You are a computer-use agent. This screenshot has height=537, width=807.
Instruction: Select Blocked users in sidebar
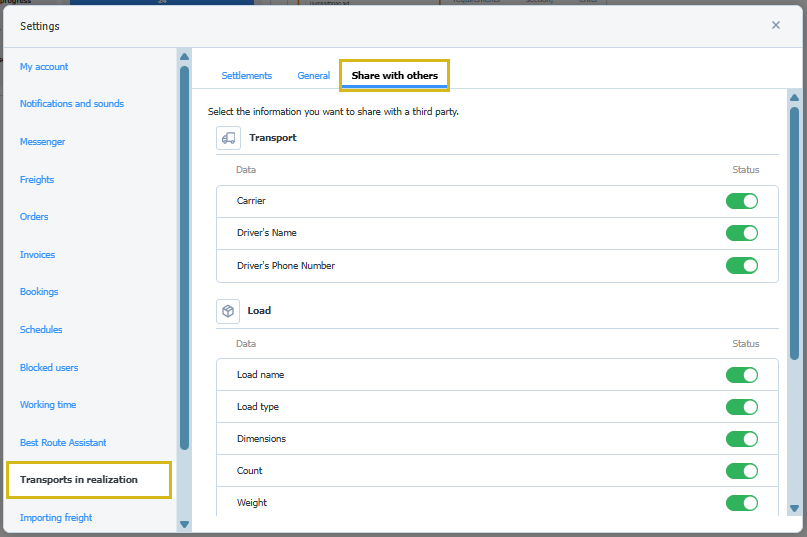click(49, 368)
